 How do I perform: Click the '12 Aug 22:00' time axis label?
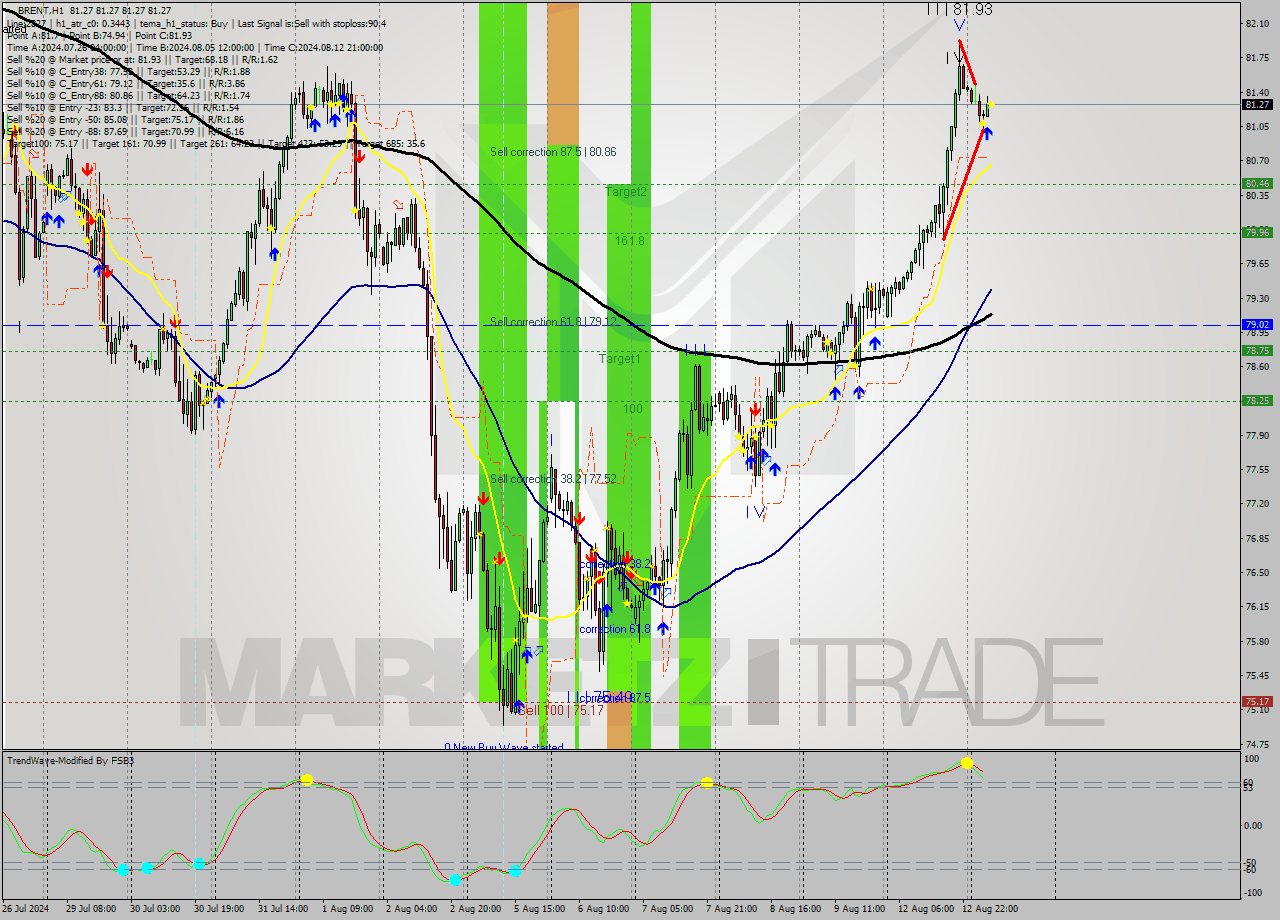coord(990,909)
